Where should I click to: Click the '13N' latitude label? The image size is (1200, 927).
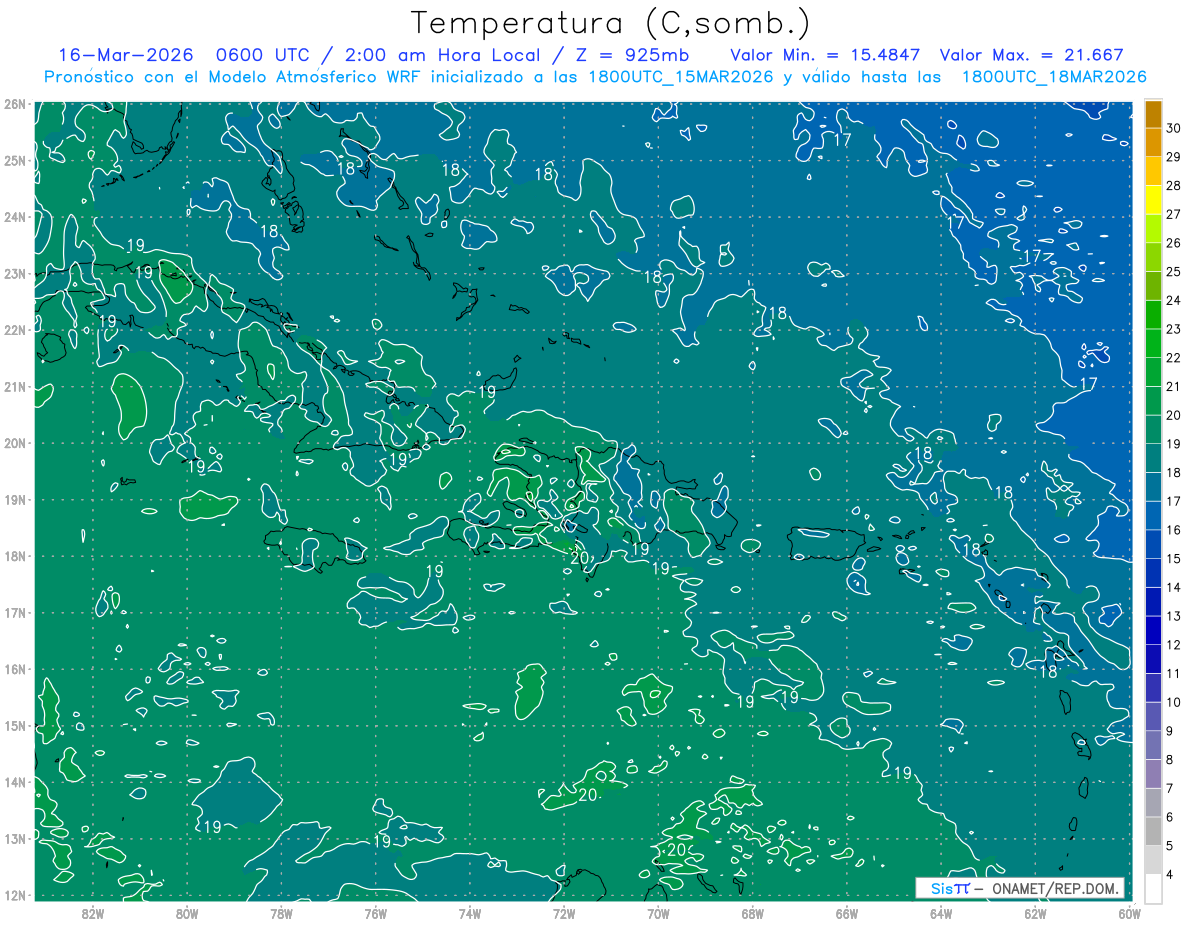15,839
